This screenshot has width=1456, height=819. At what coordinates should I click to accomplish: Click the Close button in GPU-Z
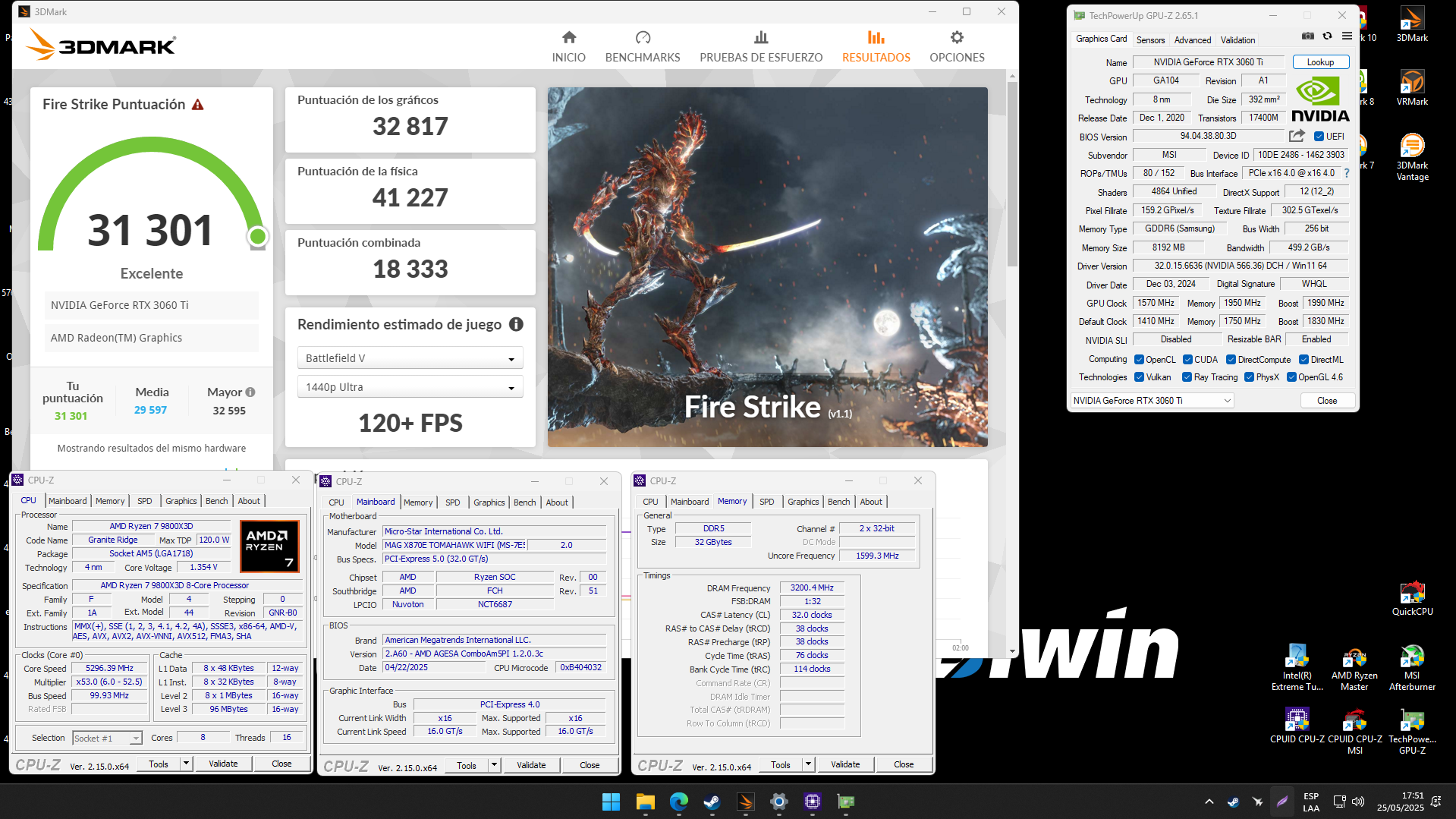(x=1327, y=401)
